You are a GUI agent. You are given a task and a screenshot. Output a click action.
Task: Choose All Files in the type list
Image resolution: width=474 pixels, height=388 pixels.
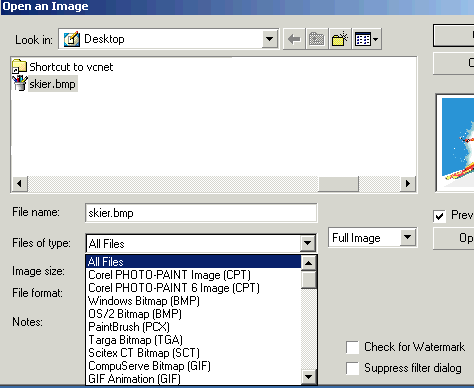[194, 262]
